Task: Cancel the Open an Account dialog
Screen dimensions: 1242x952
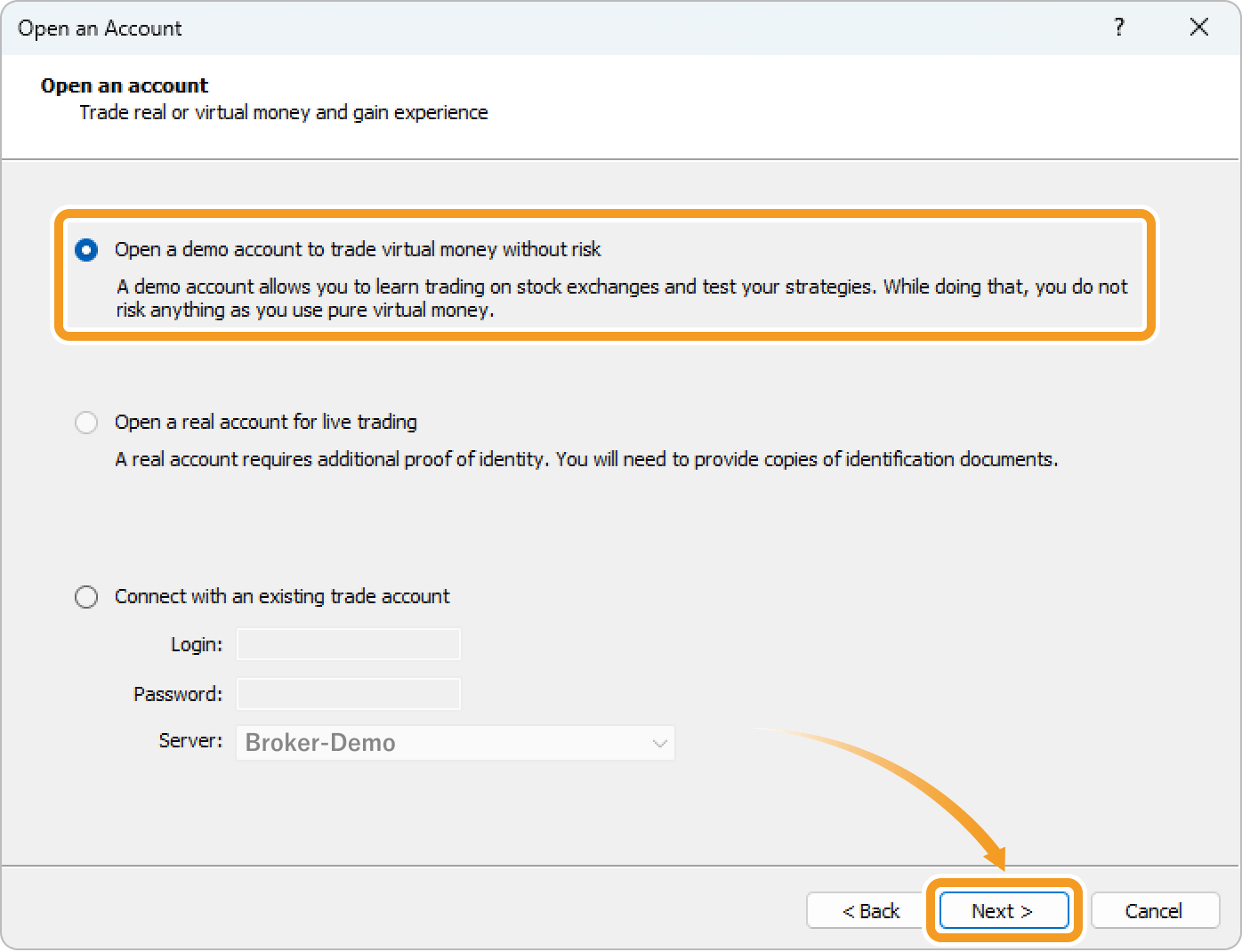Action: (1155, 911)
